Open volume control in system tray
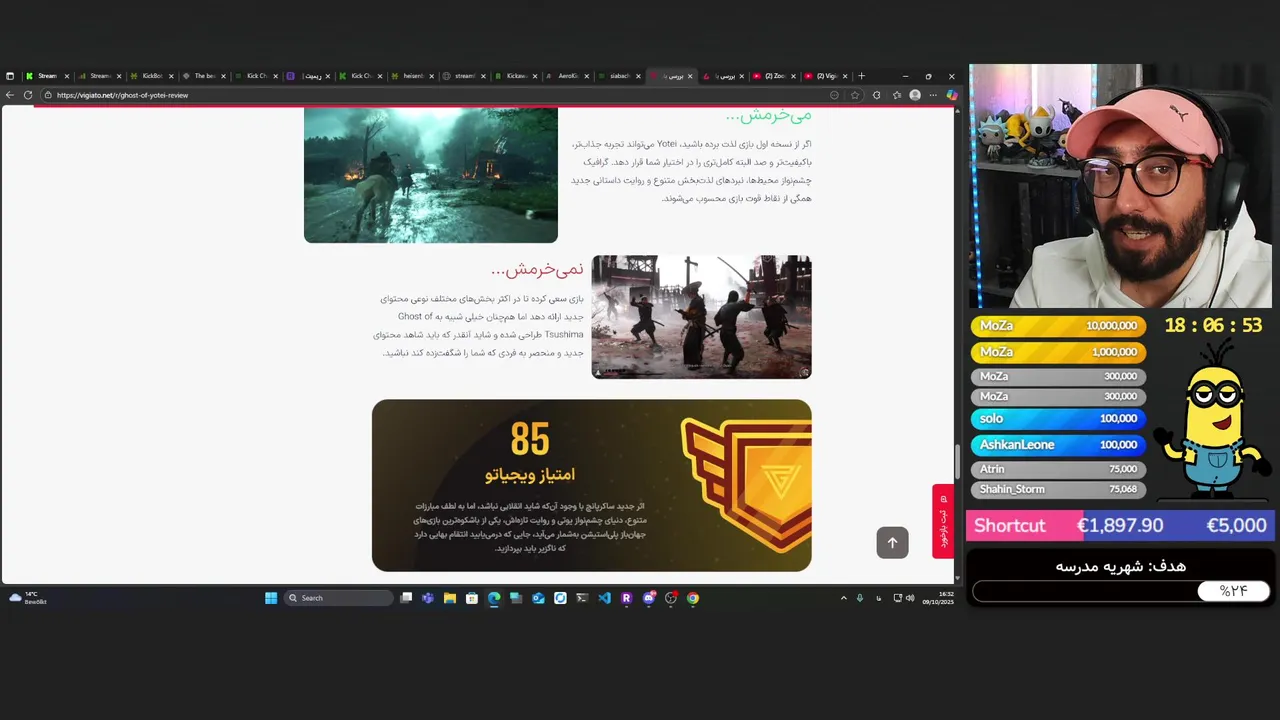This screenshot has width=1280, height=720. click(910, 598)
